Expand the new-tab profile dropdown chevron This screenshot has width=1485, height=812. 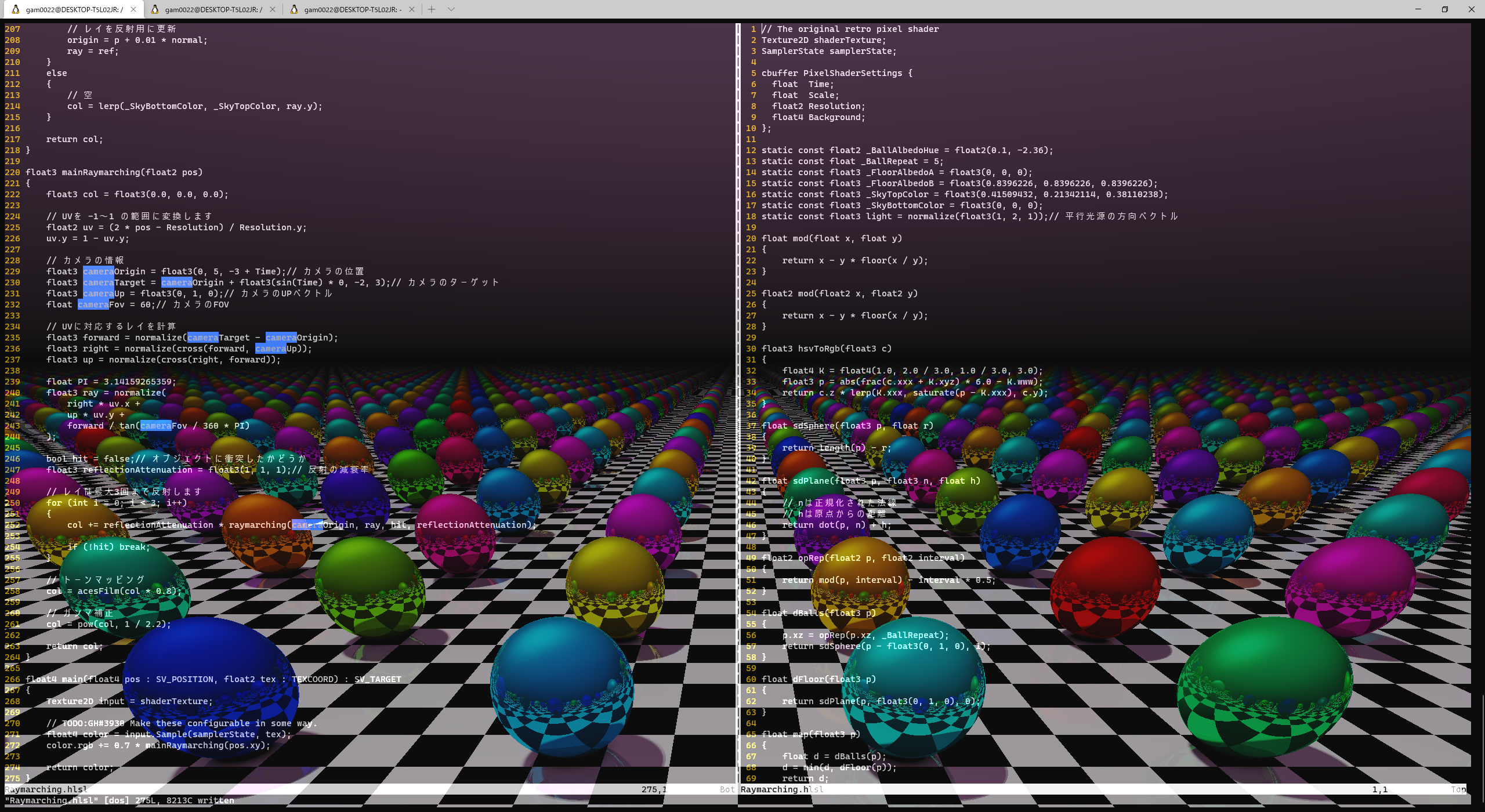pos(451,9)
